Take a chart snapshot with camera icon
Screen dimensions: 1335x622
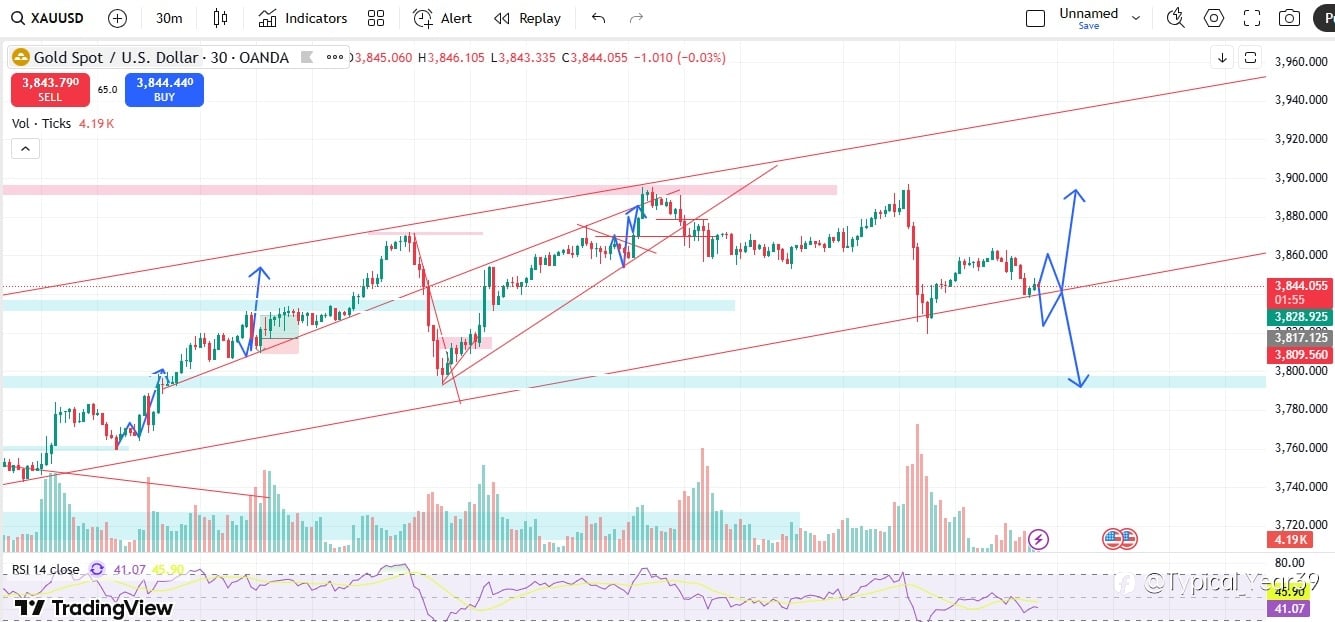pos(1290,18)
